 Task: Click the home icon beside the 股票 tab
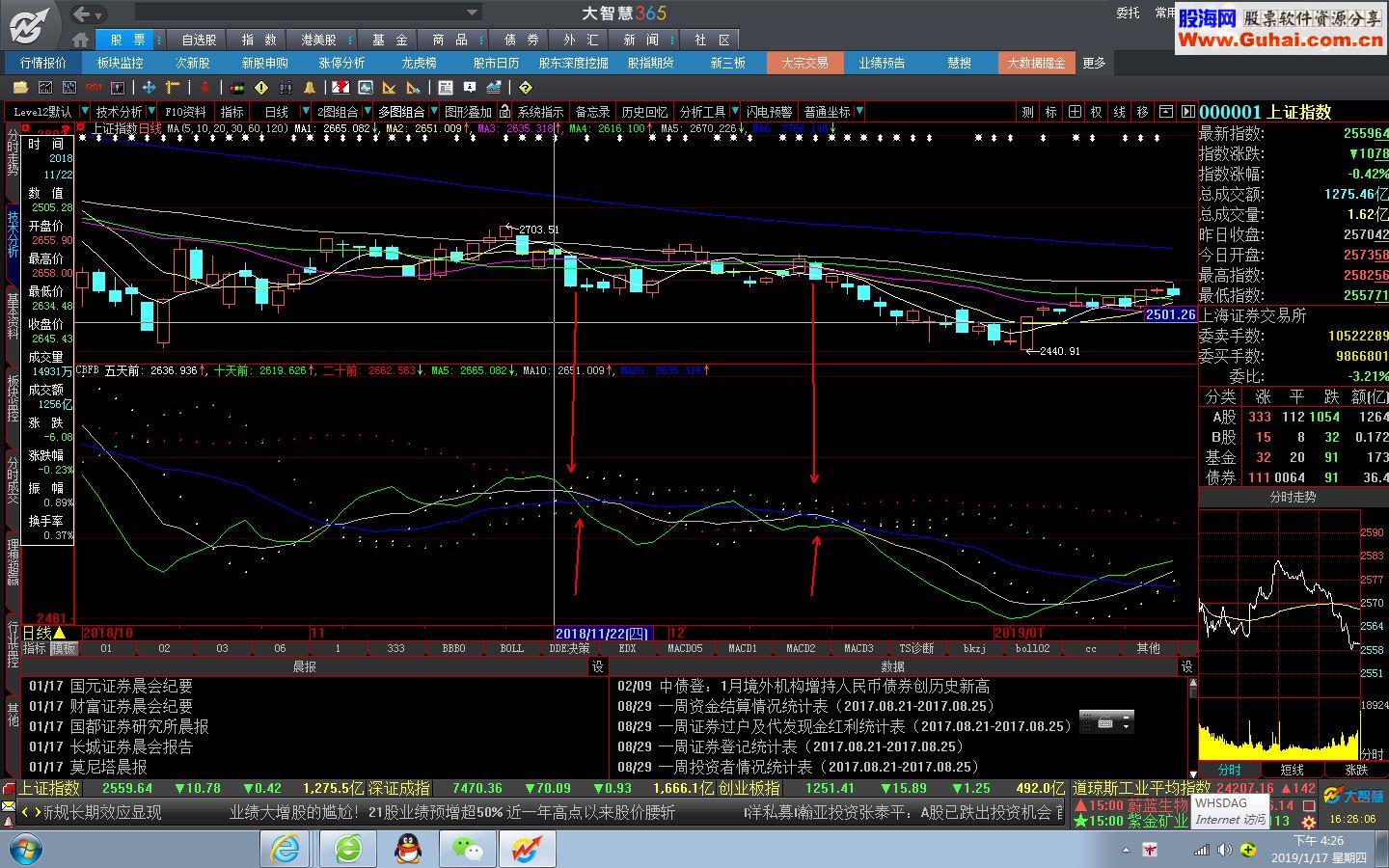(x=81, y=40)
